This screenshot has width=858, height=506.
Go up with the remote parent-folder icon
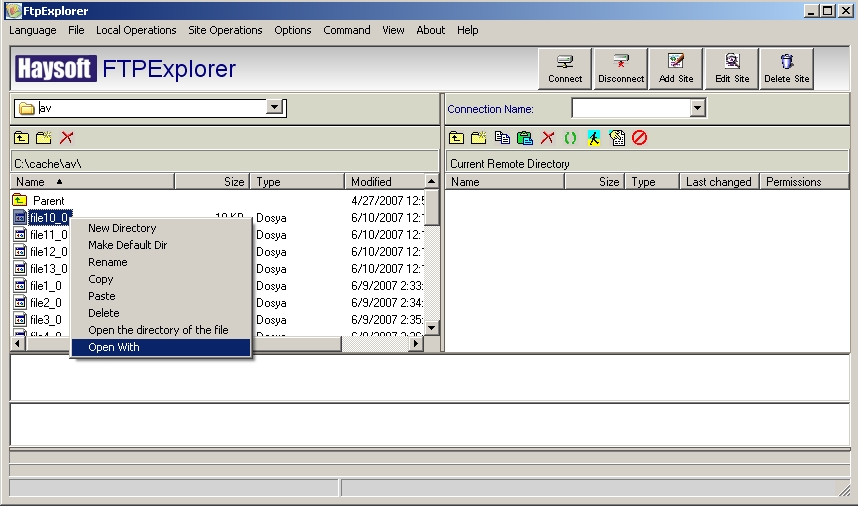(456, 138)
